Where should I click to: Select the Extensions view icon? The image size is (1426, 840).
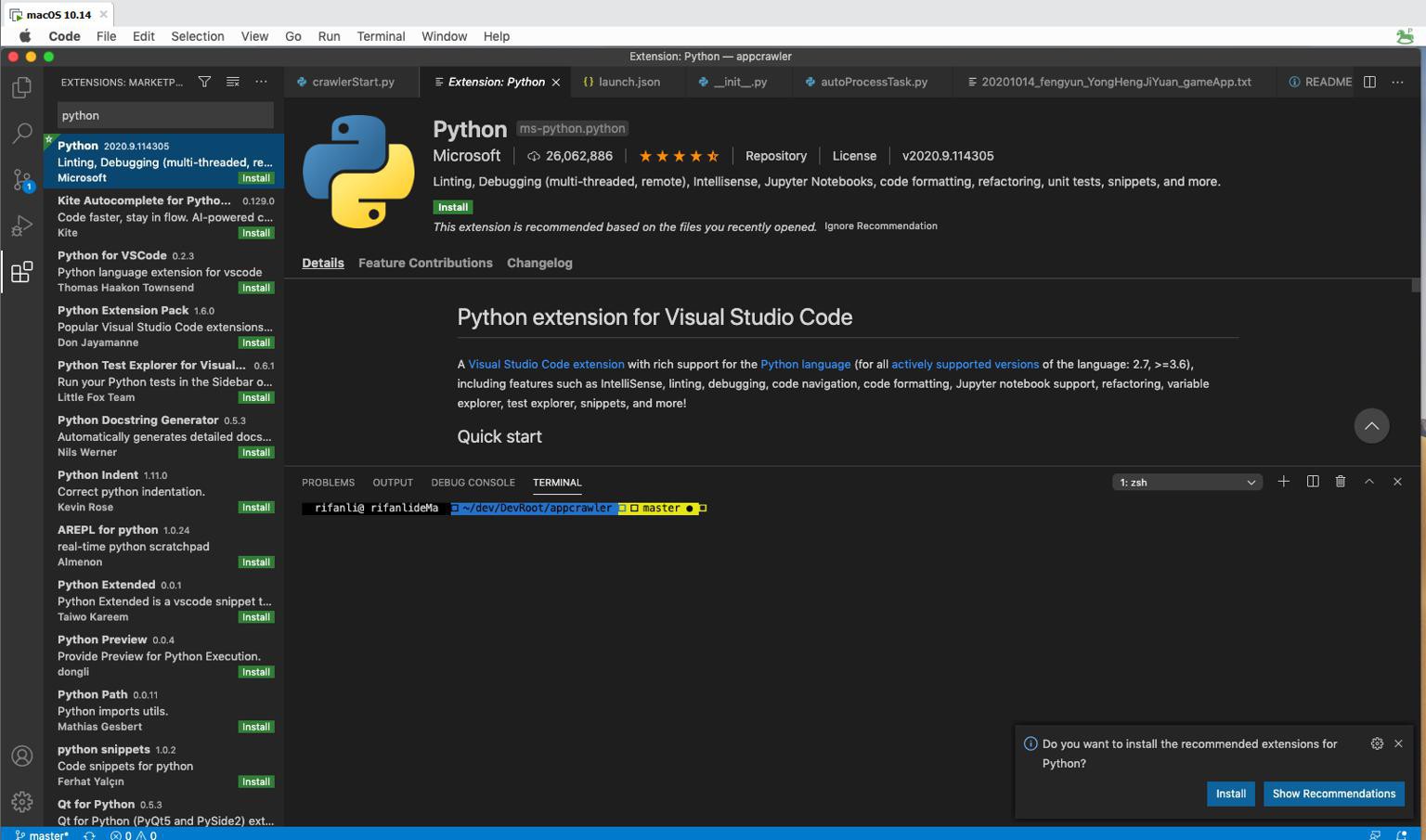click(21, 272)
